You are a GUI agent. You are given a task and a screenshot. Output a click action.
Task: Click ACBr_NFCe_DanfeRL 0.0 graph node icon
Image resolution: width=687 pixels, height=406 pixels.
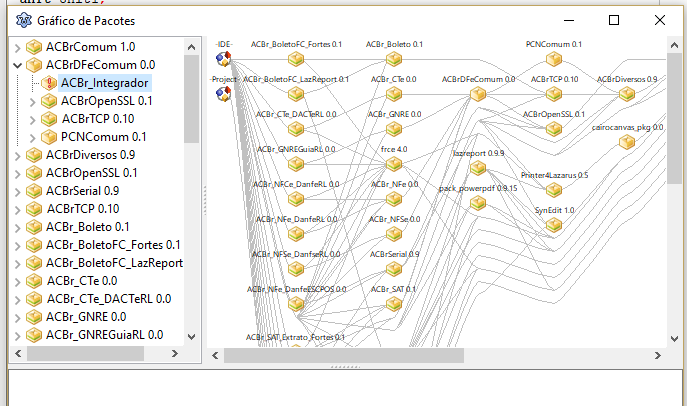(296, 199)
